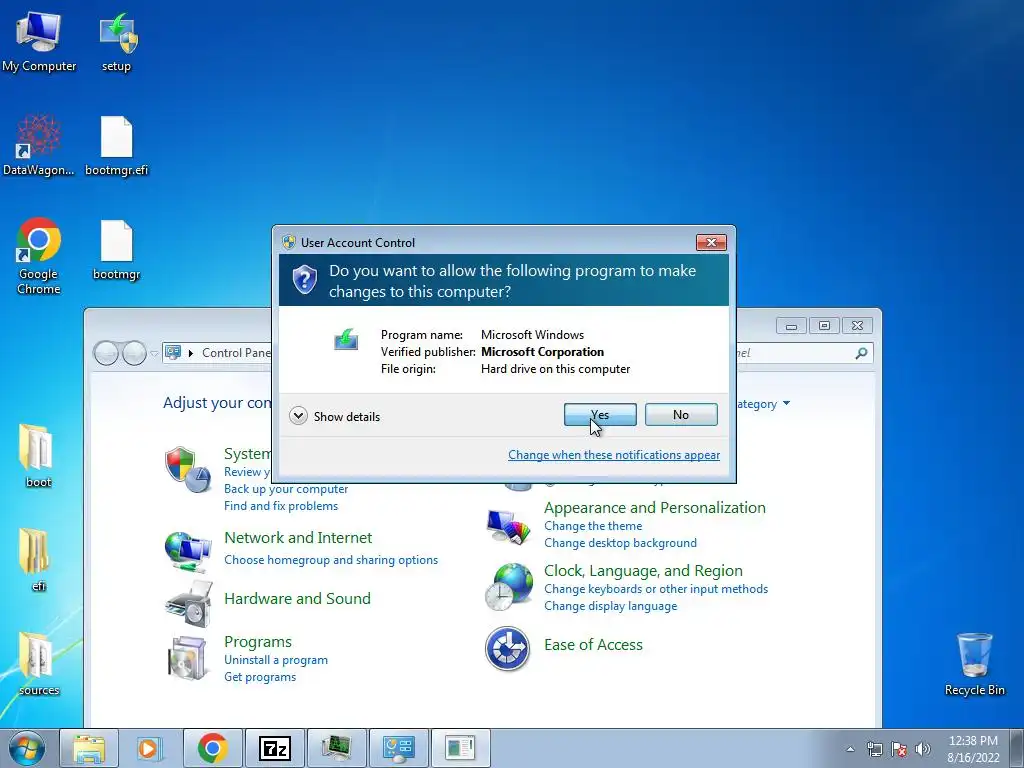
Task: Click Choose homegroup and sharing options
Action: tap(331, 560)
